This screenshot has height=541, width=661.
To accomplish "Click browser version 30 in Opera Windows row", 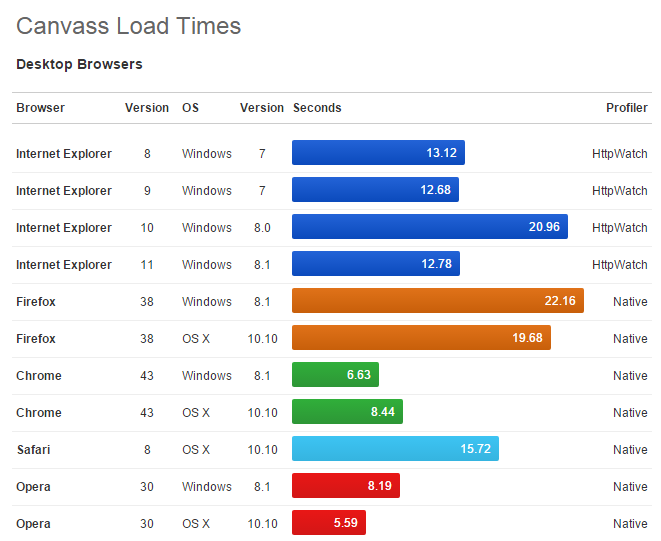I will pyautogui.click(x=147, y=487).
